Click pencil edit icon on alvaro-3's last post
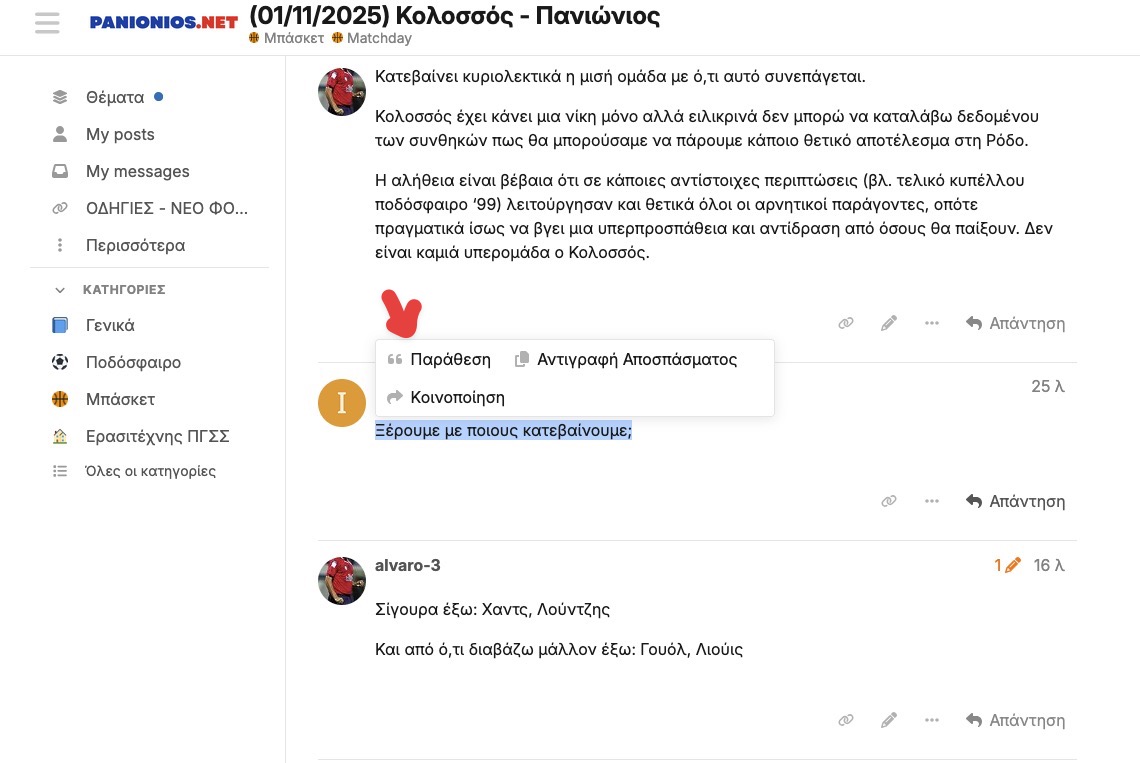1140x763 pixels. click(888, 720)
